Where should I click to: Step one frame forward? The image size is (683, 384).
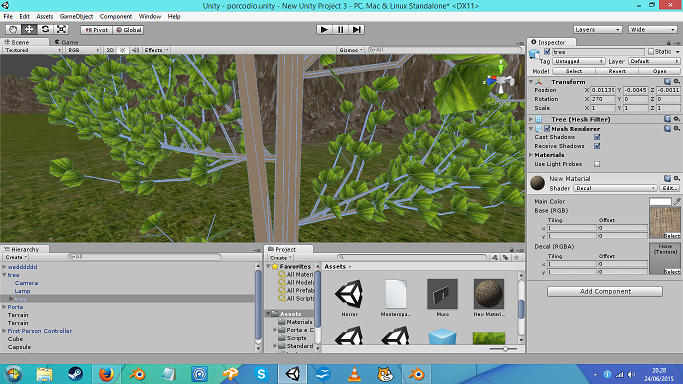click(x=356, y=30)
